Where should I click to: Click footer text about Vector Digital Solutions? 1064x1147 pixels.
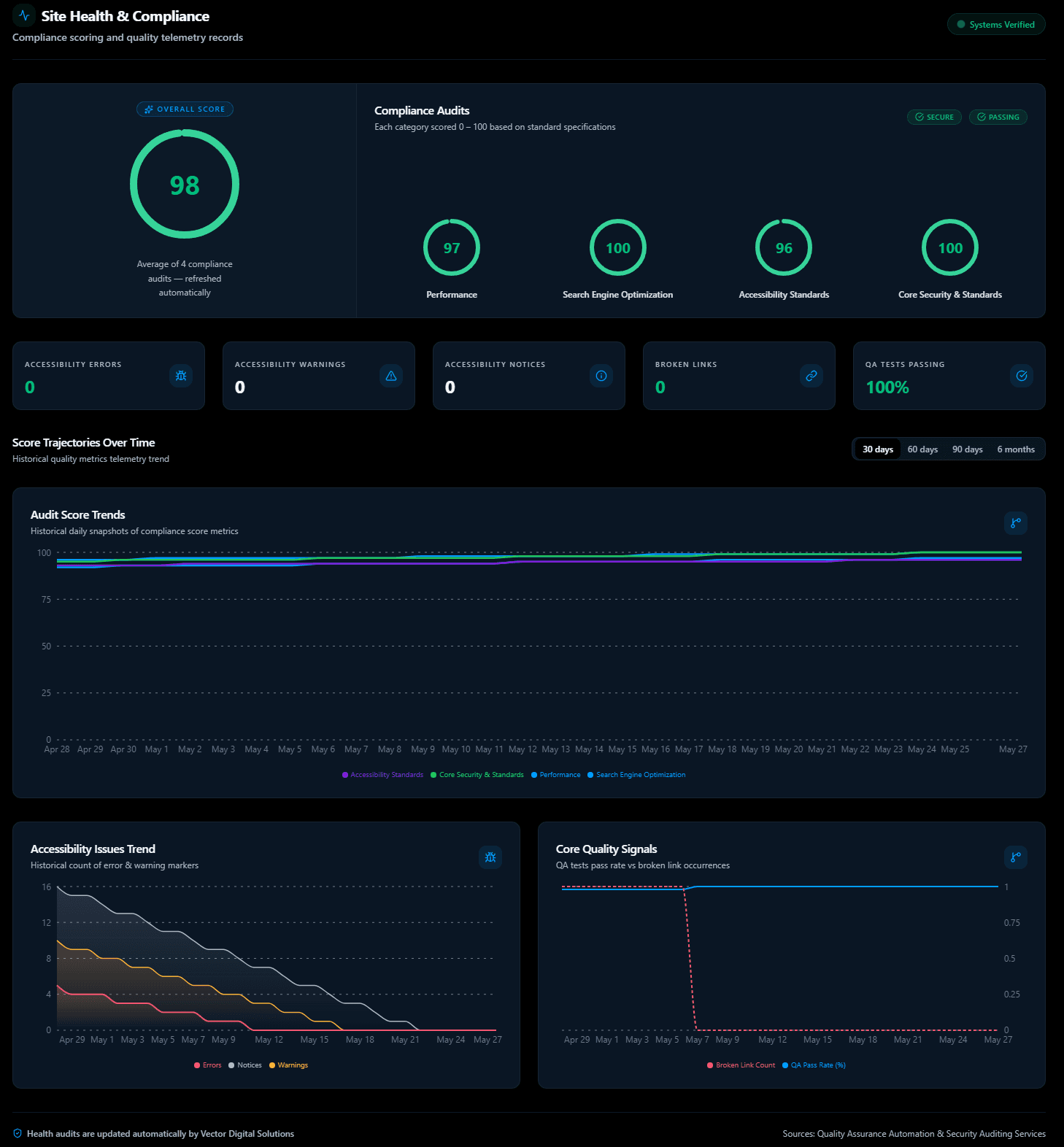pos(161,1134)
